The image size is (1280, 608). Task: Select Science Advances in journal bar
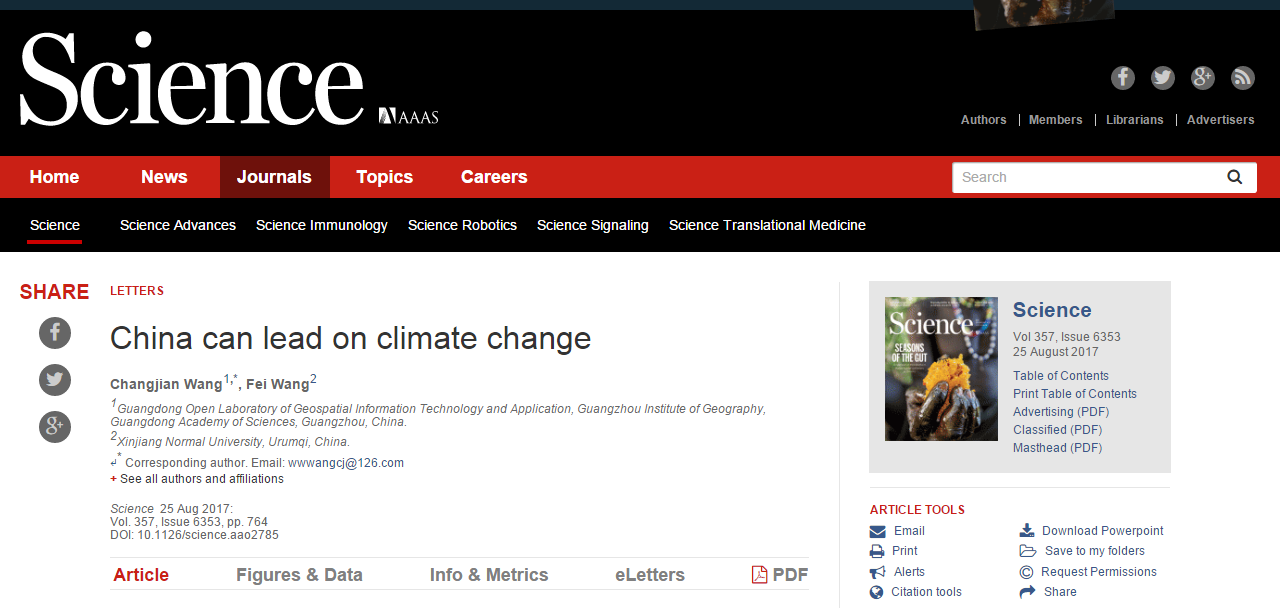pos(178,225)
